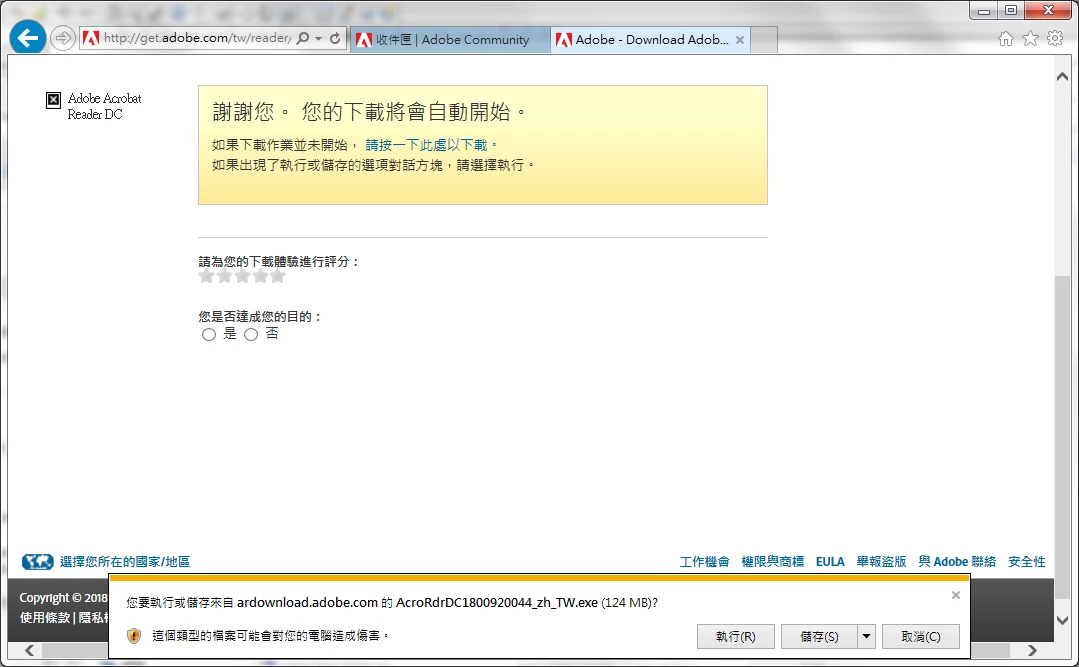Click the Refresh page icon

click(335, 39)
